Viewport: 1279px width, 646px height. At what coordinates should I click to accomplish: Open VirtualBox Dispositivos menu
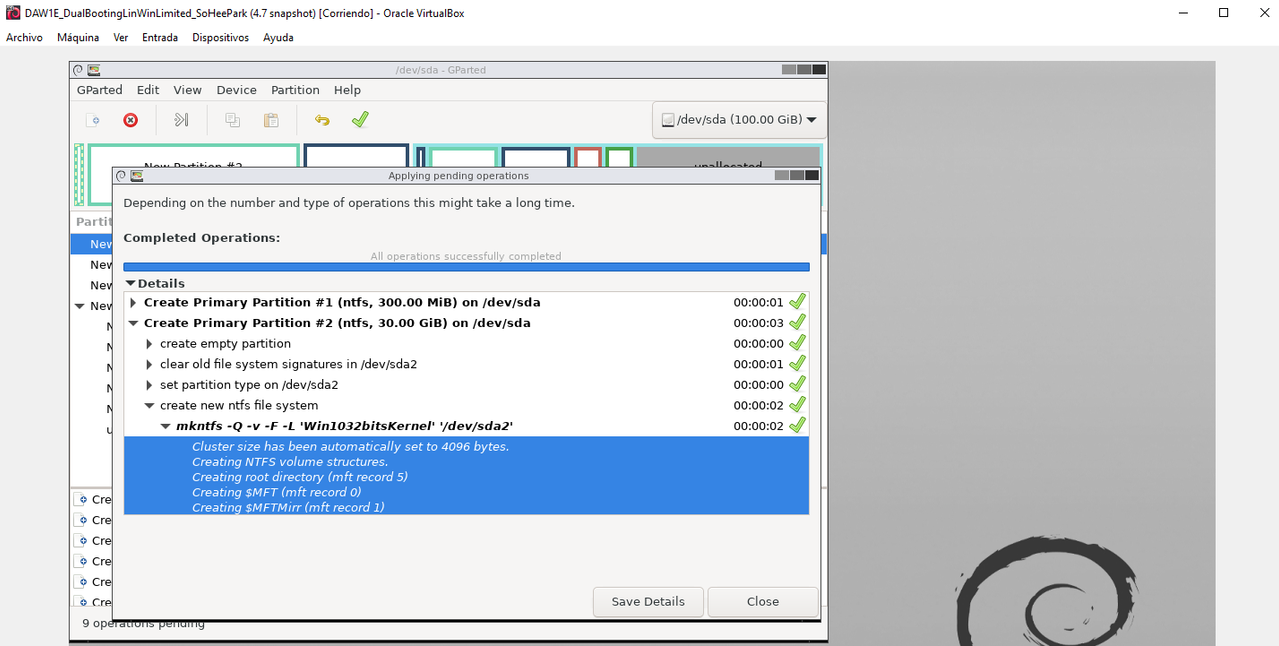pyautogui.click(x=220, y=37)
